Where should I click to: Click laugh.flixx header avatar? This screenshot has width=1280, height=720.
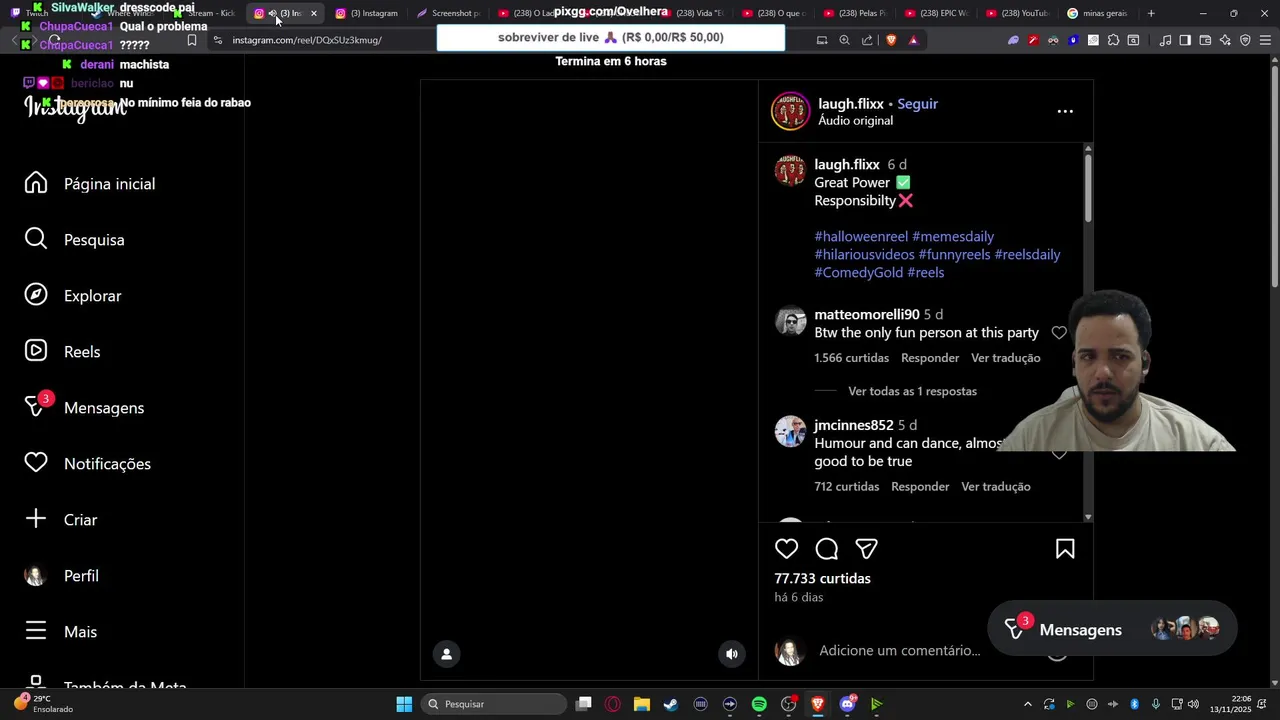(790, 111)
